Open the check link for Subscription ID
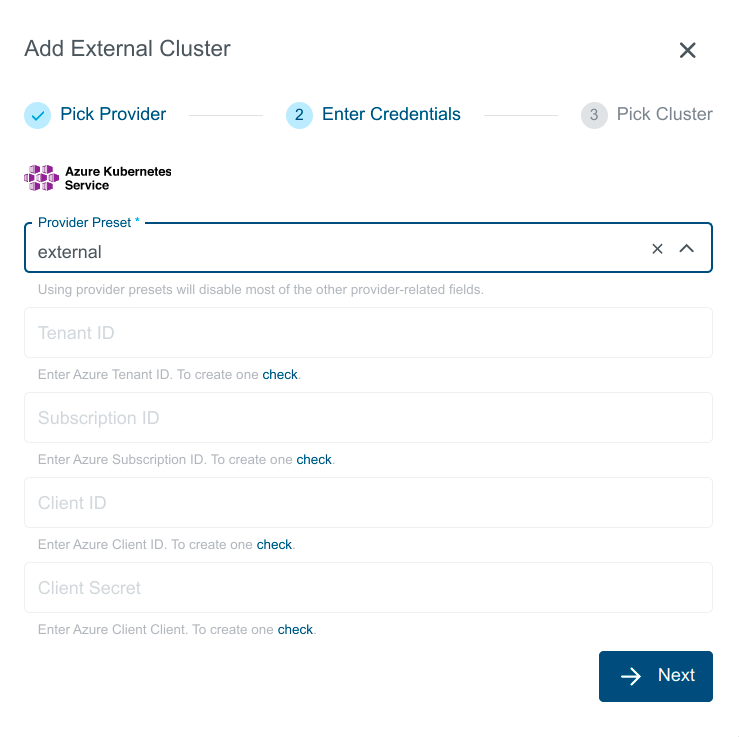Image resolution: width=739 pixels, height=737 pixels. (x=314, y=460)
